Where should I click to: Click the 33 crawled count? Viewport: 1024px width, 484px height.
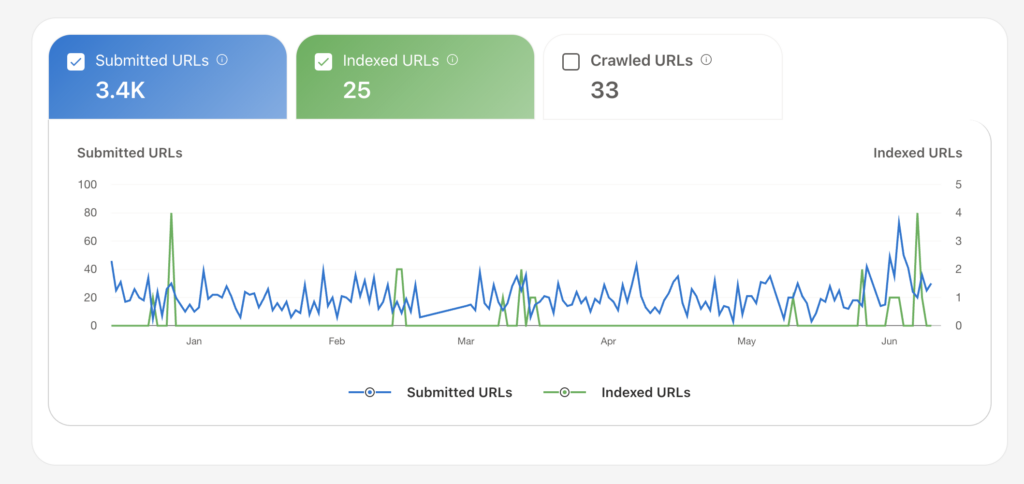(605, 91)
